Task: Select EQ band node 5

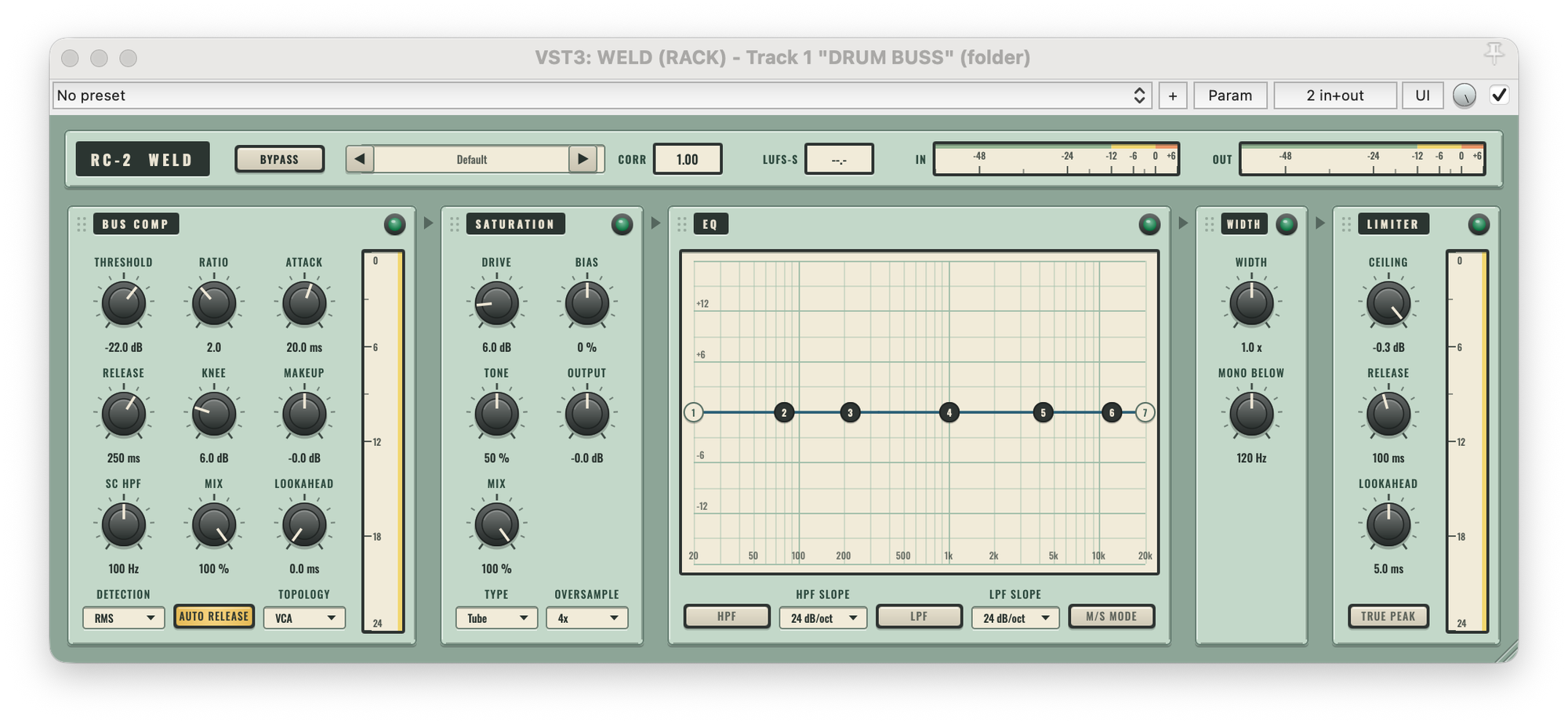Action: point(1043,412)
